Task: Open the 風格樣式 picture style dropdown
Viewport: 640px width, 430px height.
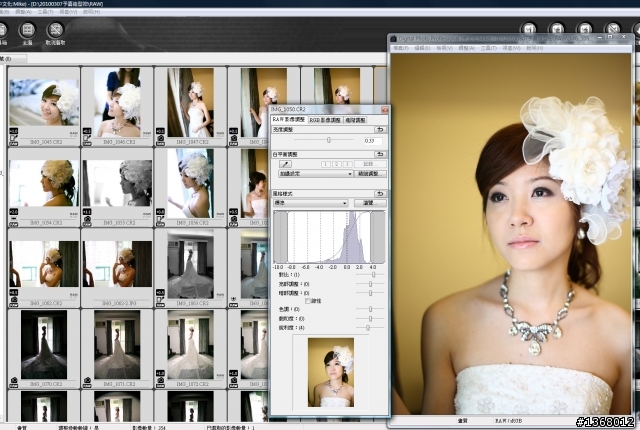Action: (x=310, y=203)
